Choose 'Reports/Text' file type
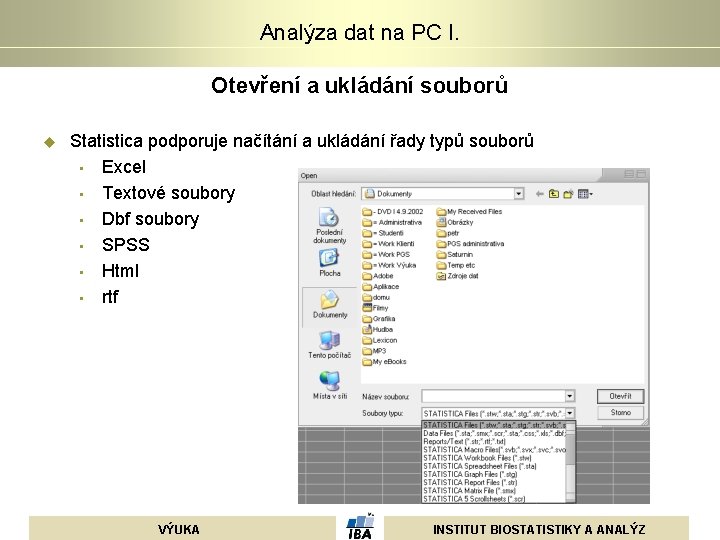 494,442
